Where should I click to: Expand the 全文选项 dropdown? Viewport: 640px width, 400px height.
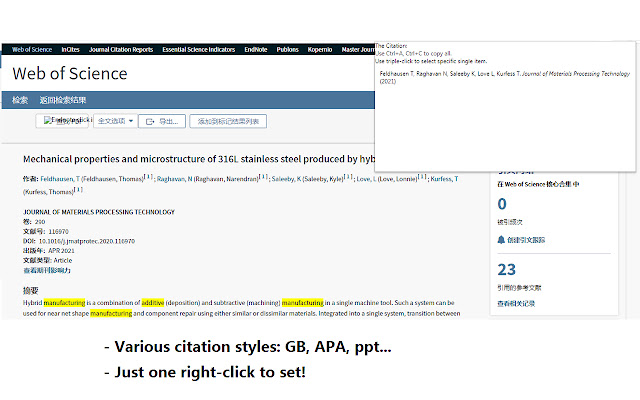click(x=116, y=121)
